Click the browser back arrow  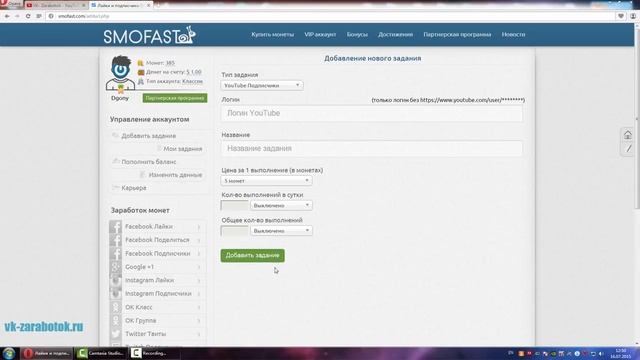click(7, 16)
